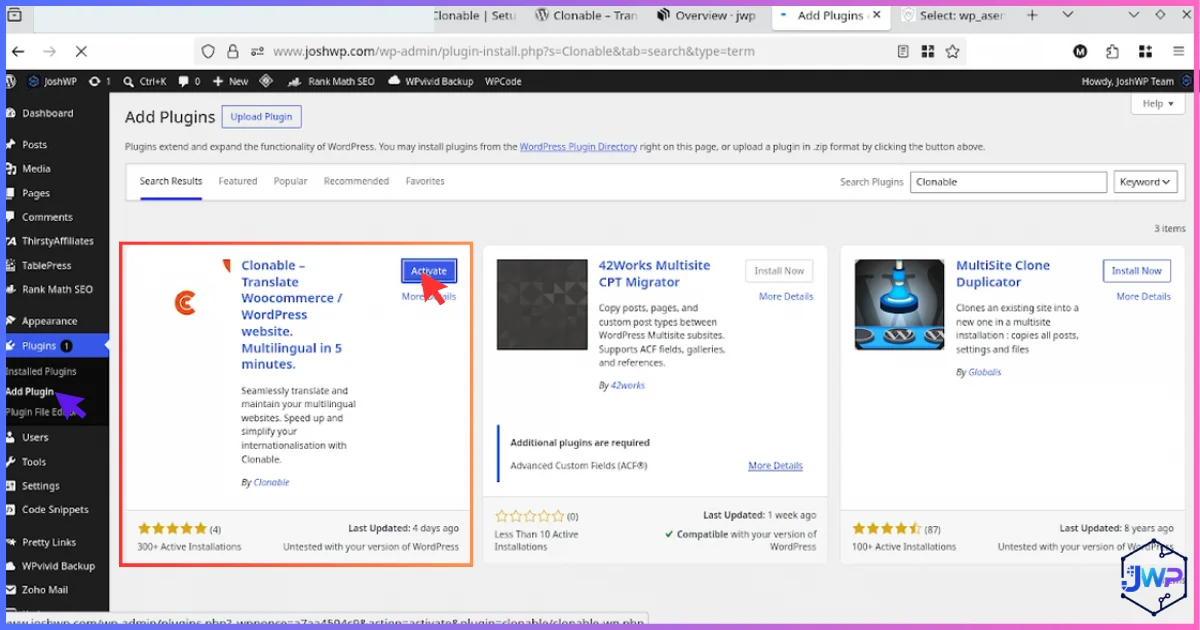Screen dimensions: 1200x630
Task: Open comments bubble in admin bar
Action: (190, 81)
